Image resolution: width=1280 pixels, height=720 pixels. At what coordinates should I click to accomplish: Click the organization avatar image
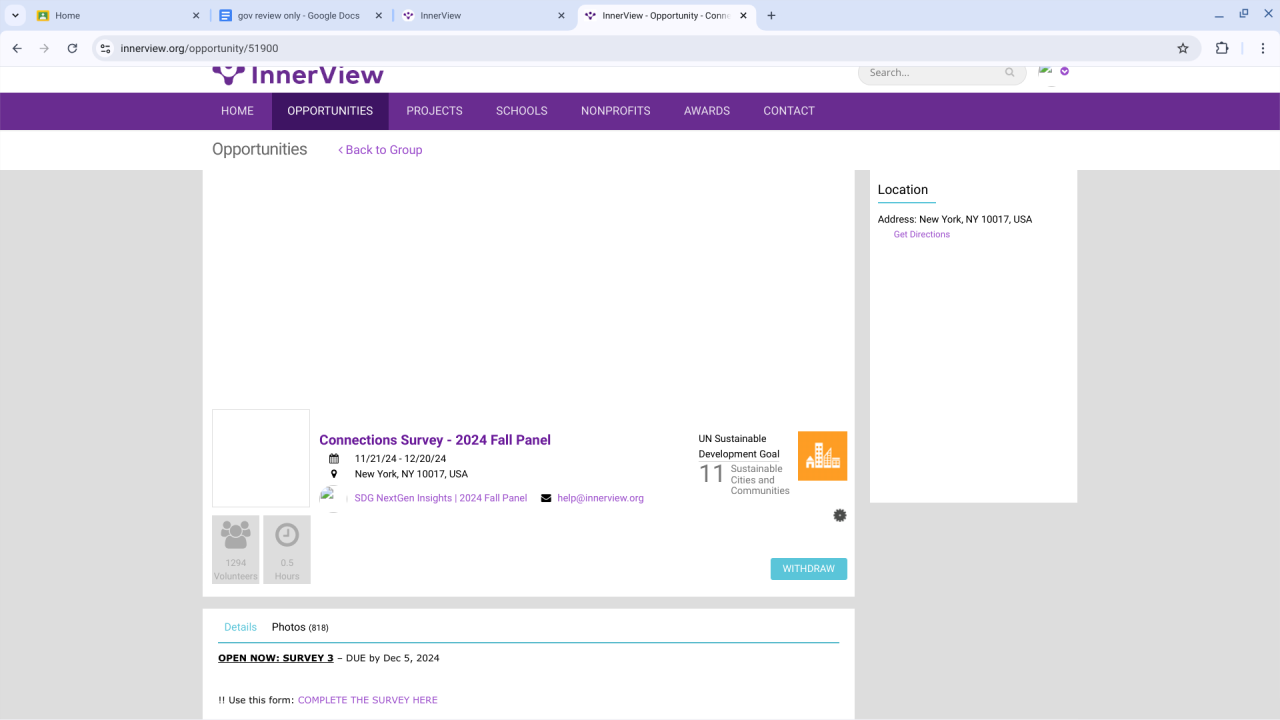click(333, 498)
